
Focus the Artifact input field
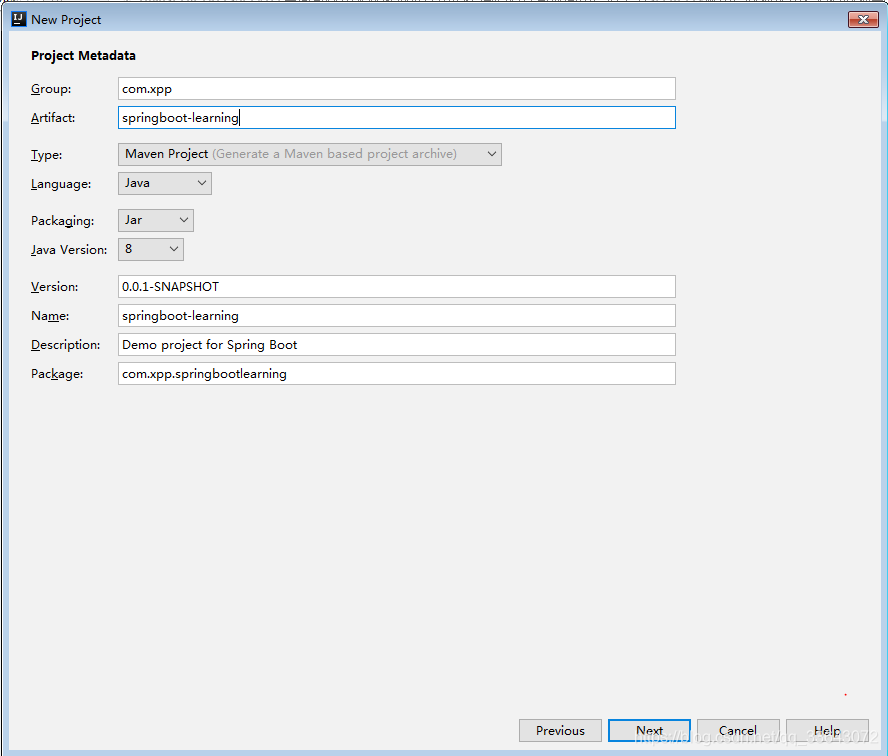(396, 118)
